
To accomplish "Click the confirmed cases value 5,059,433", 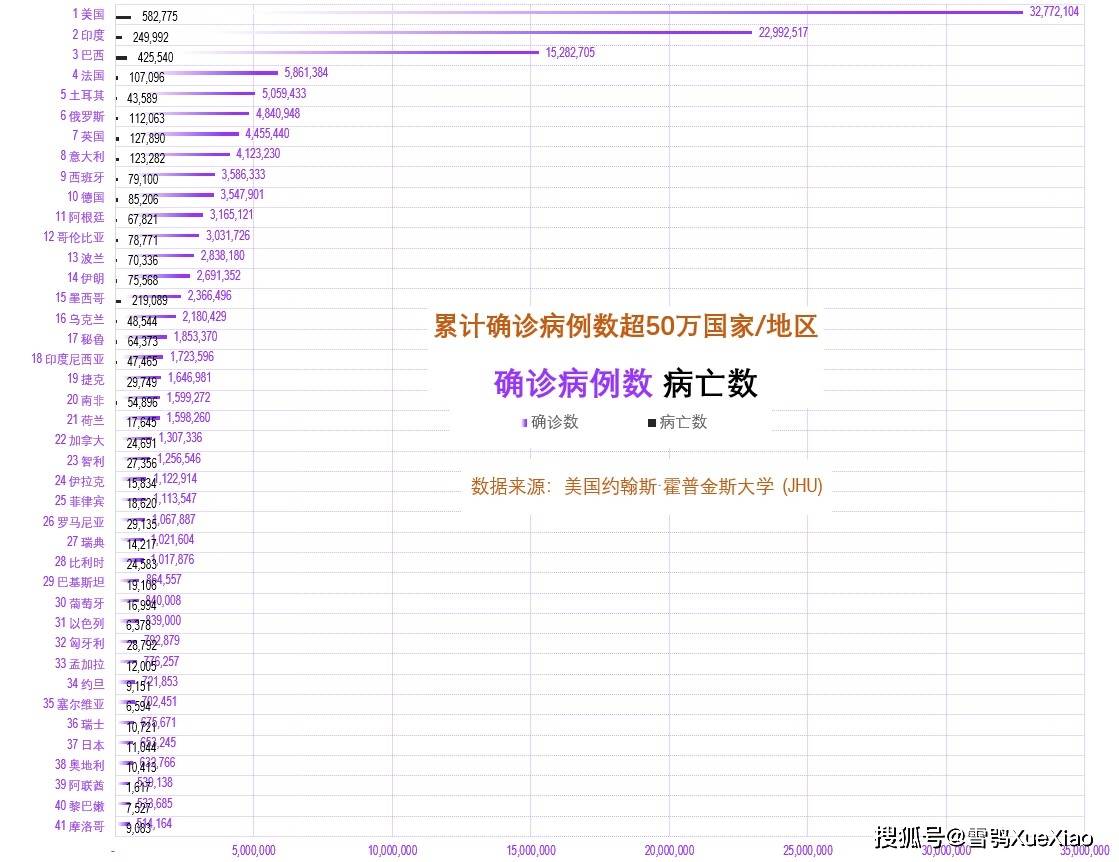I will tap(284, 93).
